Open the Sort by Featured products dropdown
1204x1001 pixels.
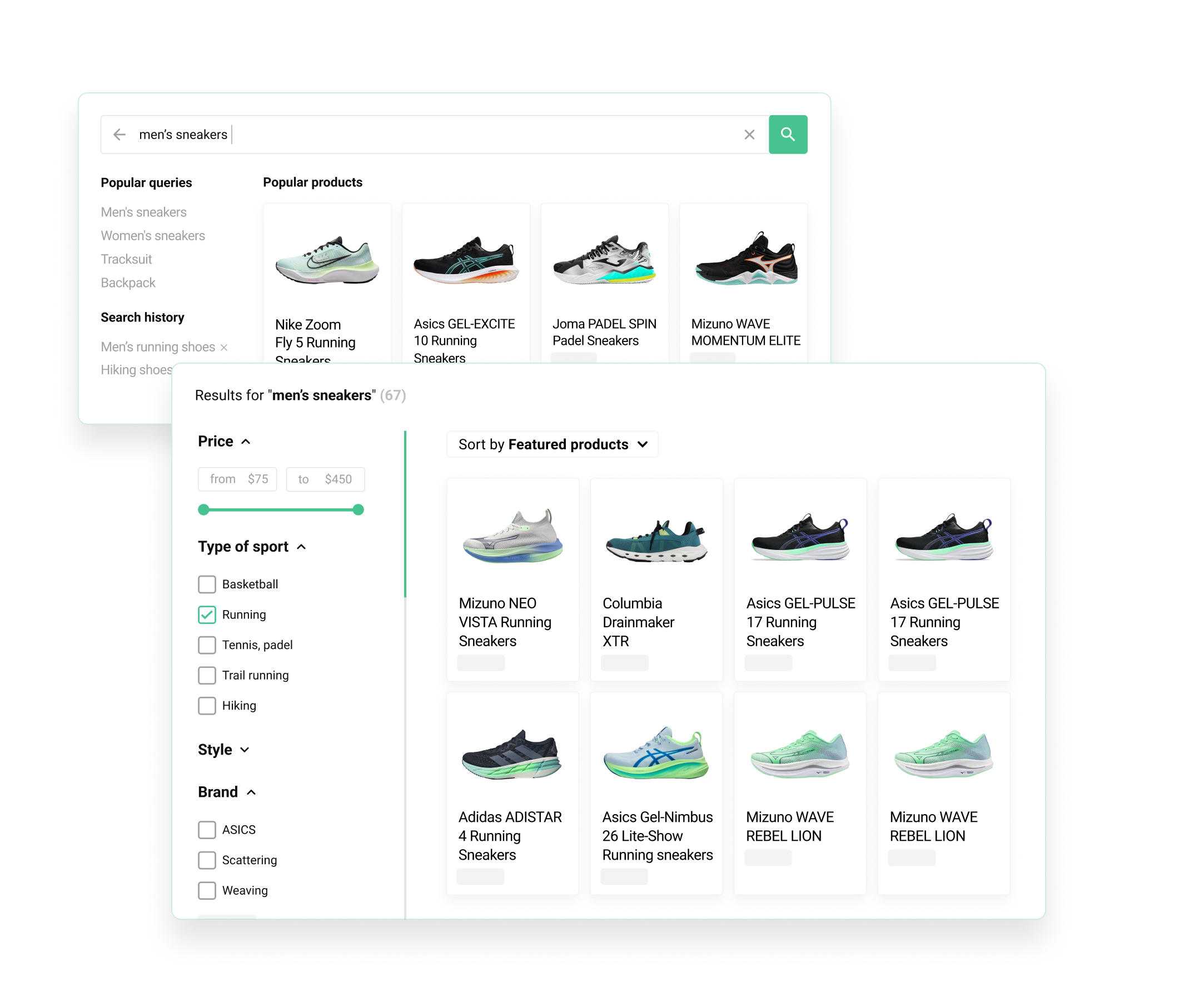pos(553,444)
